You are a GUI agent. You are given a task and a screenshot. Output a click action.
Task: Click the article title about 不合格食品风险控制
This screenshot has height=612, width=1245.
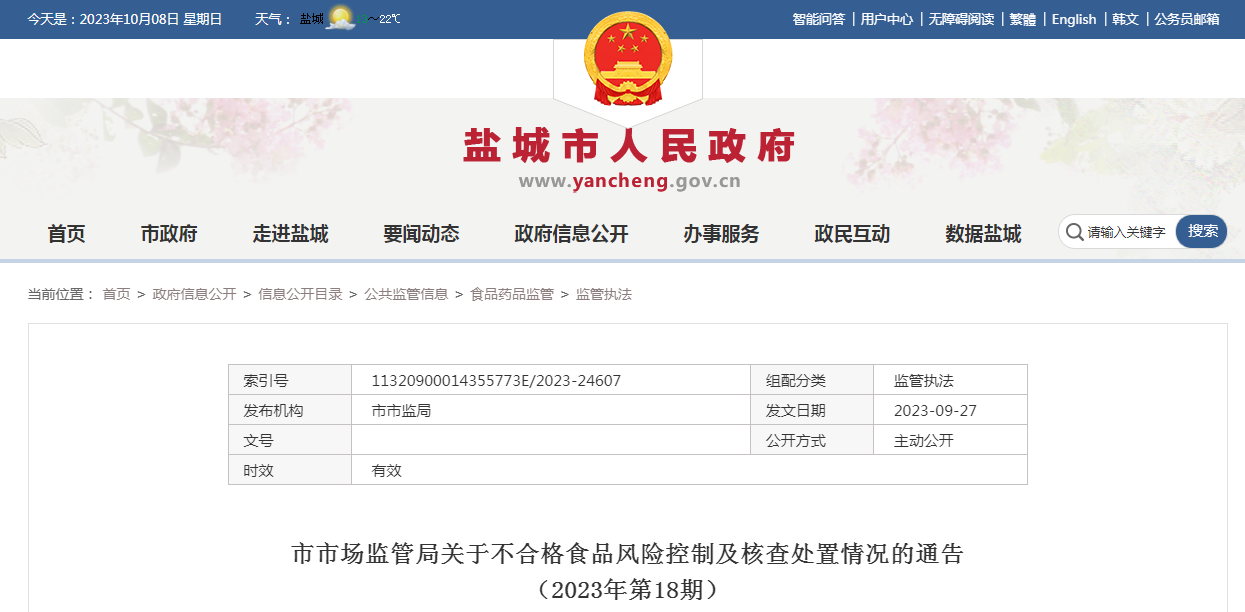(x=627, y=554)
